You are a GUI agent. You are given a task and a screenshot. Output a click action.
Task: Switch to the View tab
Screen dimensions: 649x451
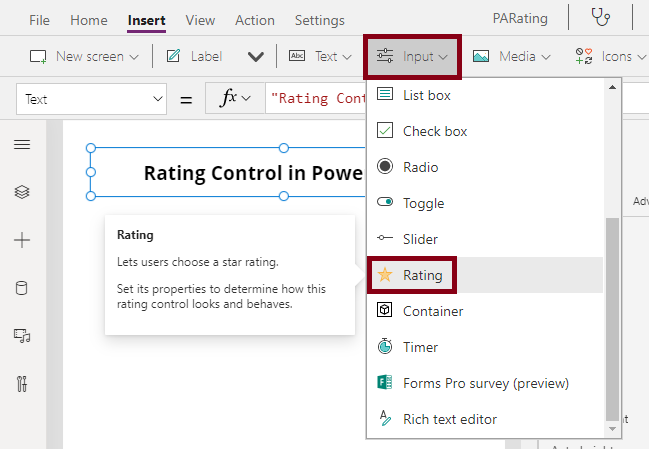point(200,20)
